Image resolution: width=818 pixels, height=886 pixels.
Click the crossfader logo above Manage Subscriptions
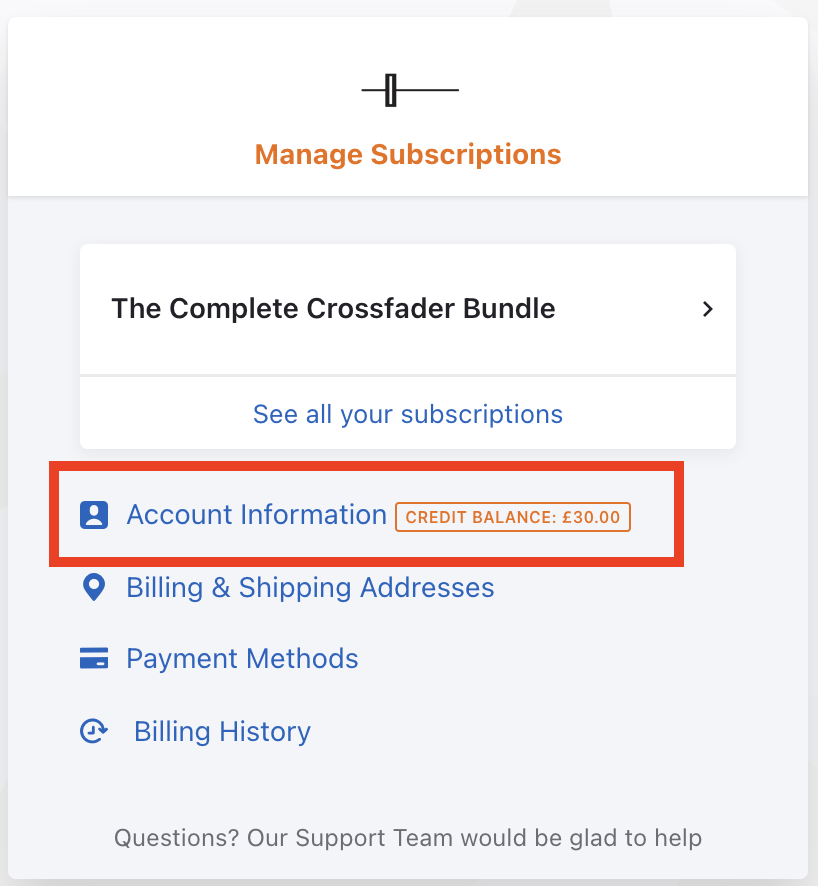(x=408, y=89)
